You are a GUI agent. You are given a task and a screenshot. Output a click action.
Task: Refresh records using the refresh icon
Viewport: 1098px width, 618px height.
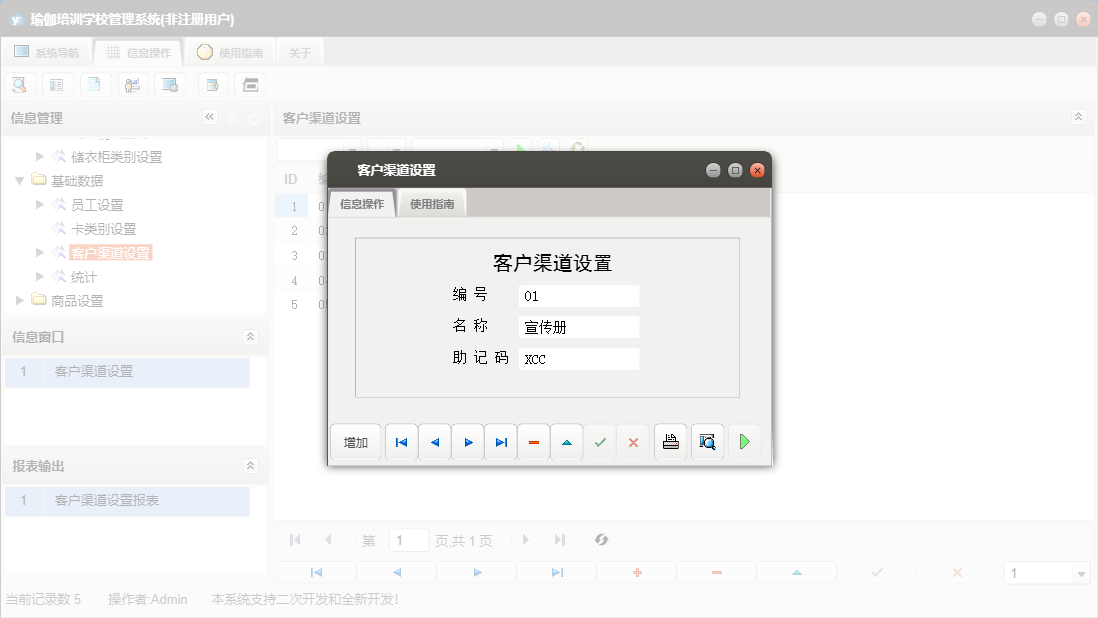[x=601, y=539]
